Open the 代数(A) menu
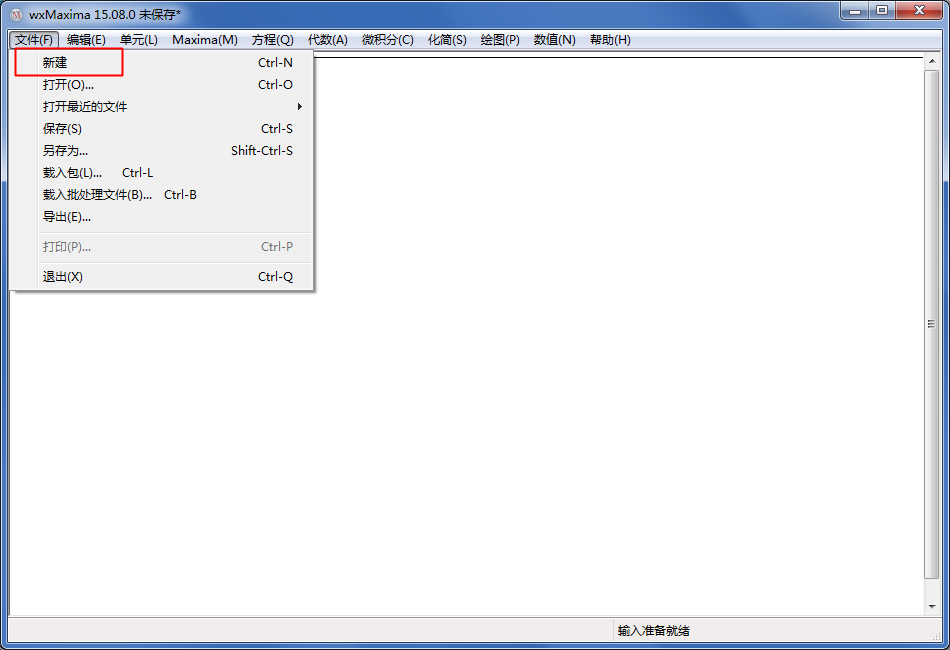950x650 pixels. [328, 40]
